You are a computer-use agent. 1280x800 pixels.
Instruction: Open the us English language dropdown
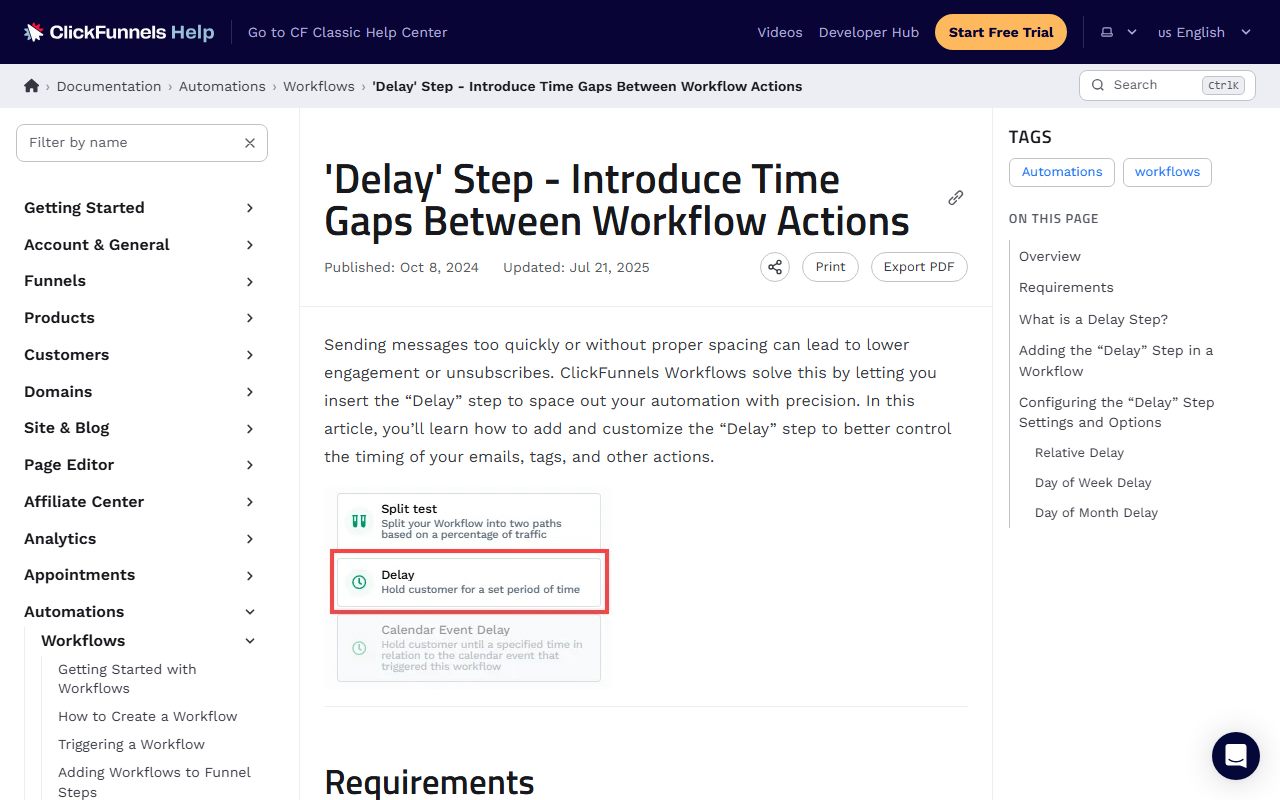coord(1204,32)
